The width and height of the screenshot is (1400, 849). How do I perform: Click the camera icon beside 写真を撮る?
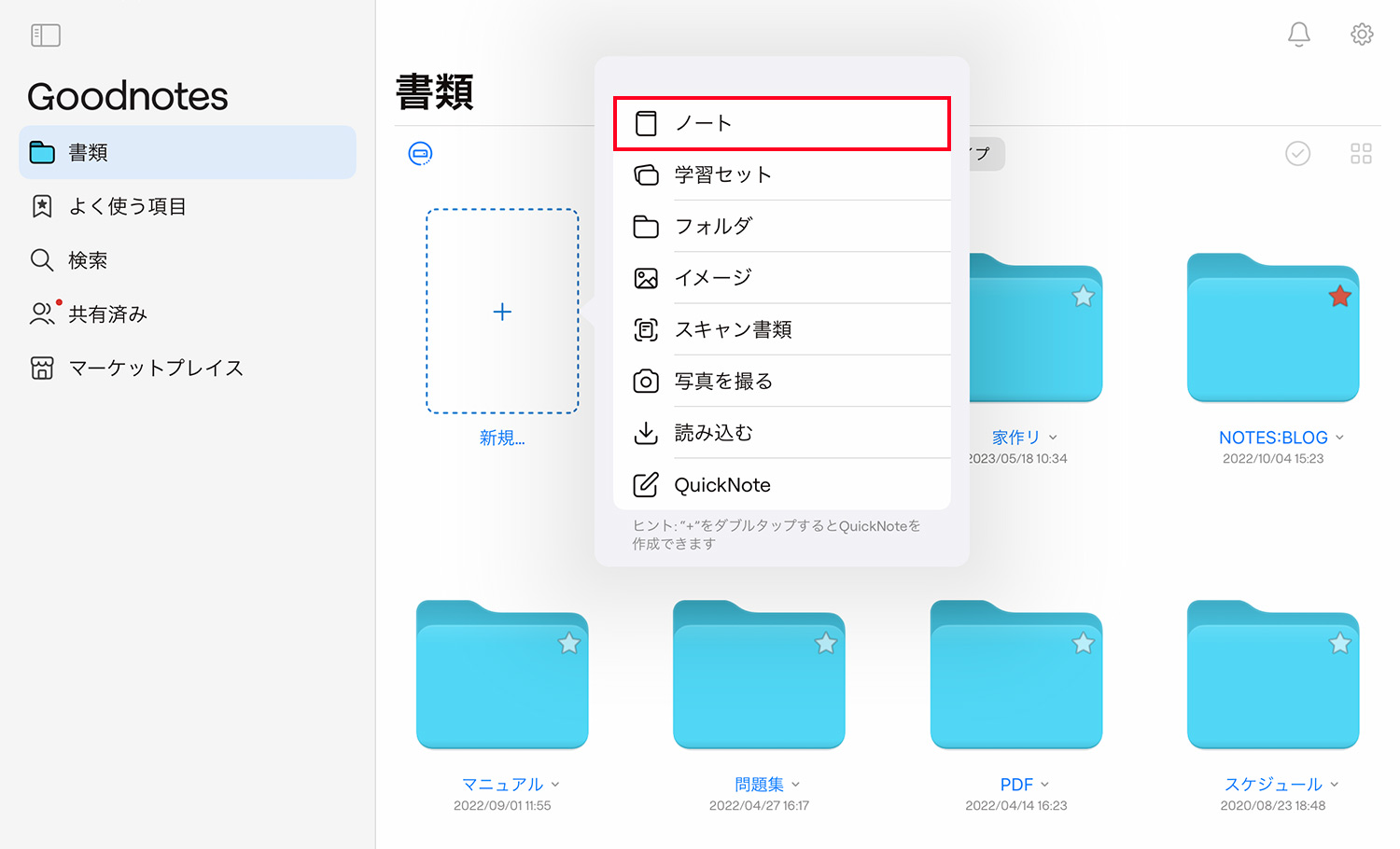[646, 381]
